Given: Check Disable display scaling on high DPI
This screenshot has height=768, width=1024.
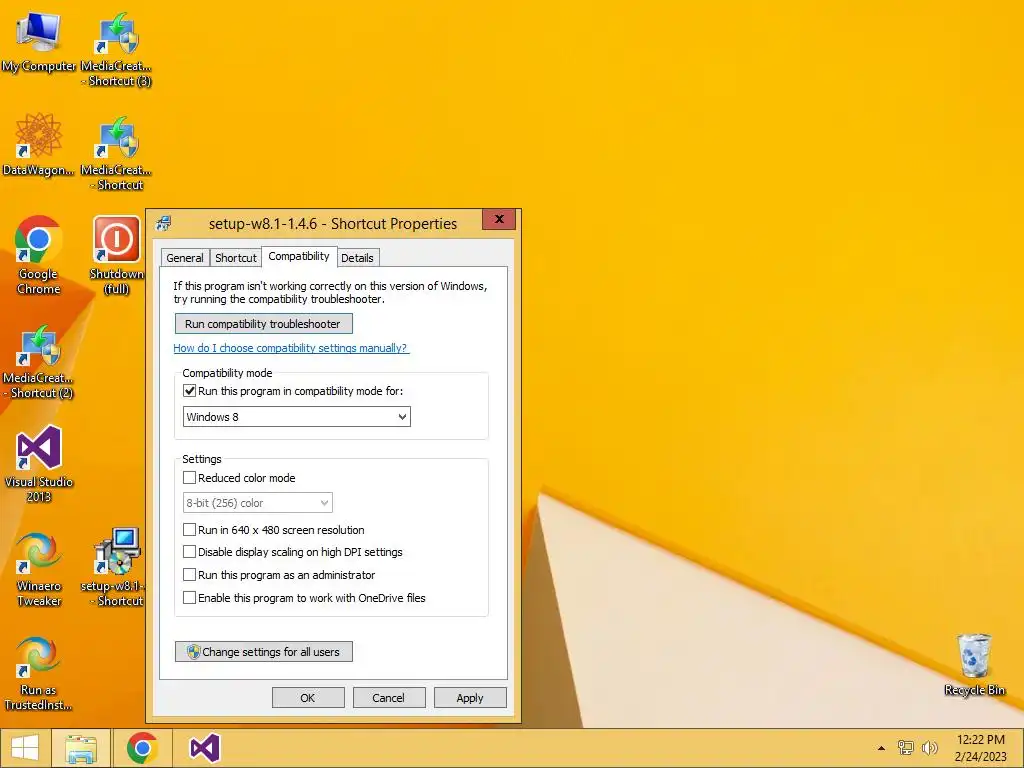Looking at the screenshot, I should 189,552.
